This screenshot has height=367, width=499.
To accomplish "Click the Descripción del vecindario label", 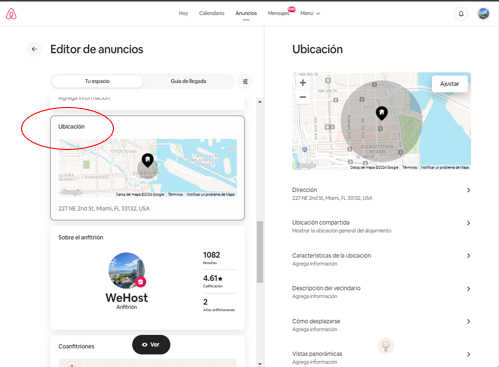I will pos(326,288).
